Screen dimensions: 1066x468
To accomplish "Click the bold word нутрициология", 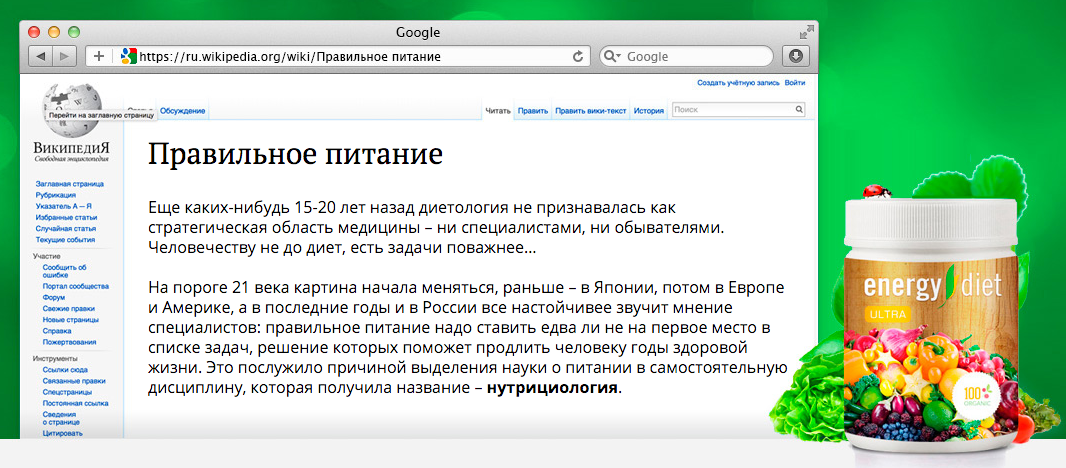I will (552, 389).
